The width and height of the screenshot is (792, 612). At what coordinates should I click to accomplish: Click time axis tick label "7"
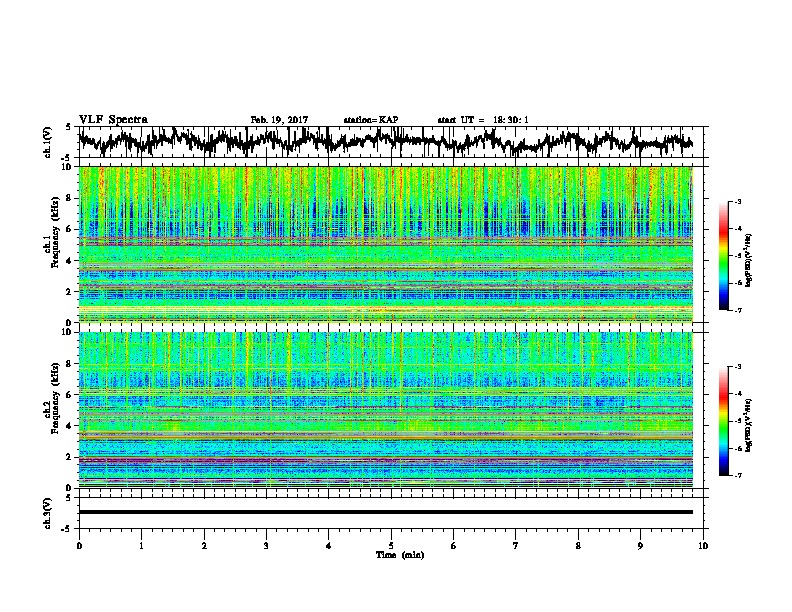click(516, 546)
